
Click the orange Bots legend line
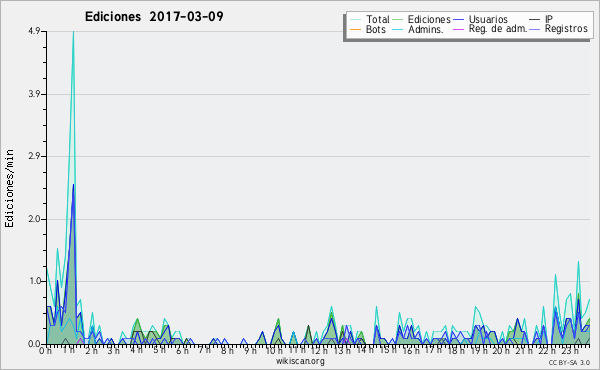[x=355, y=29]
